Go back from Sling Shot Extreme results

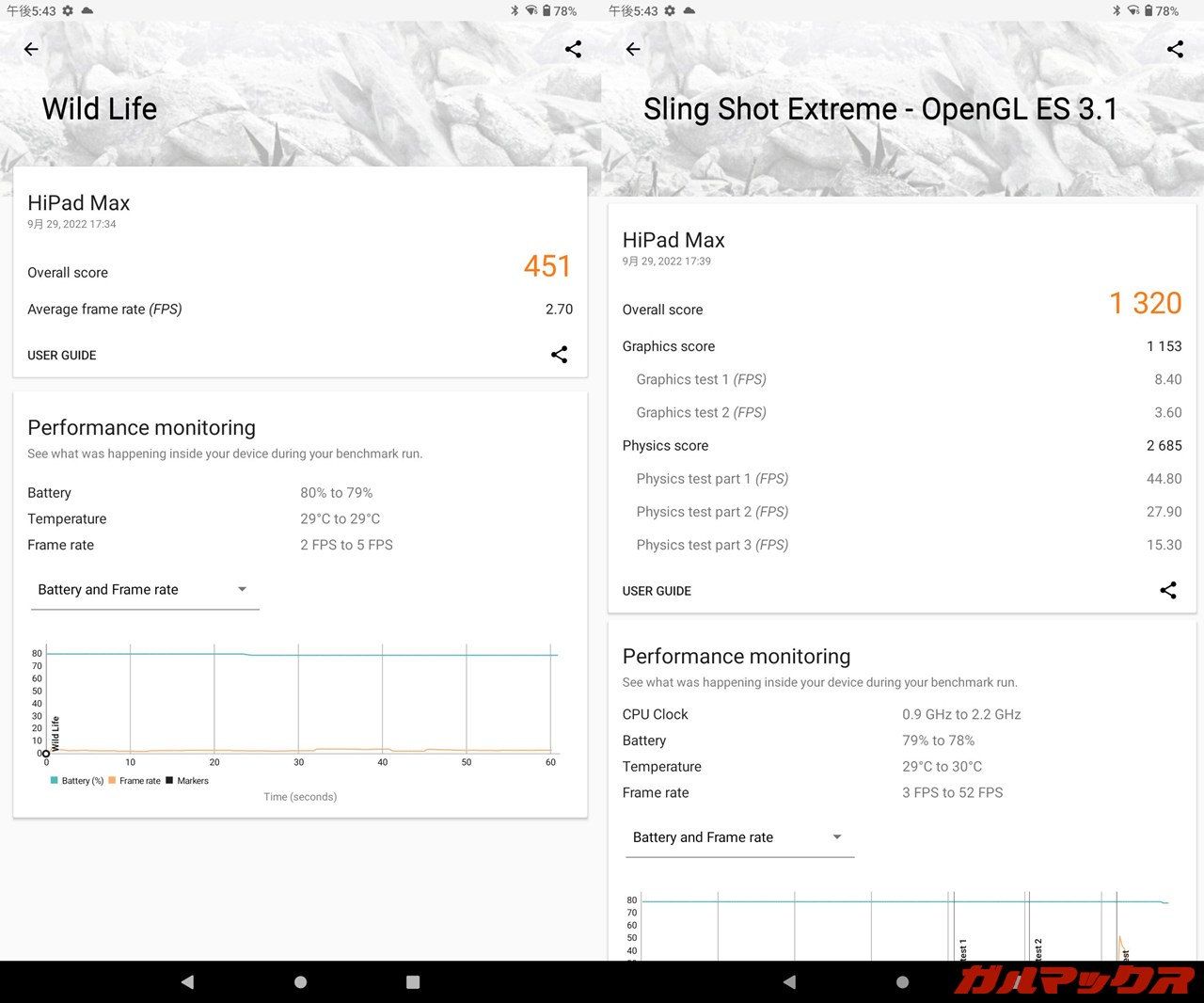(633, 49)
